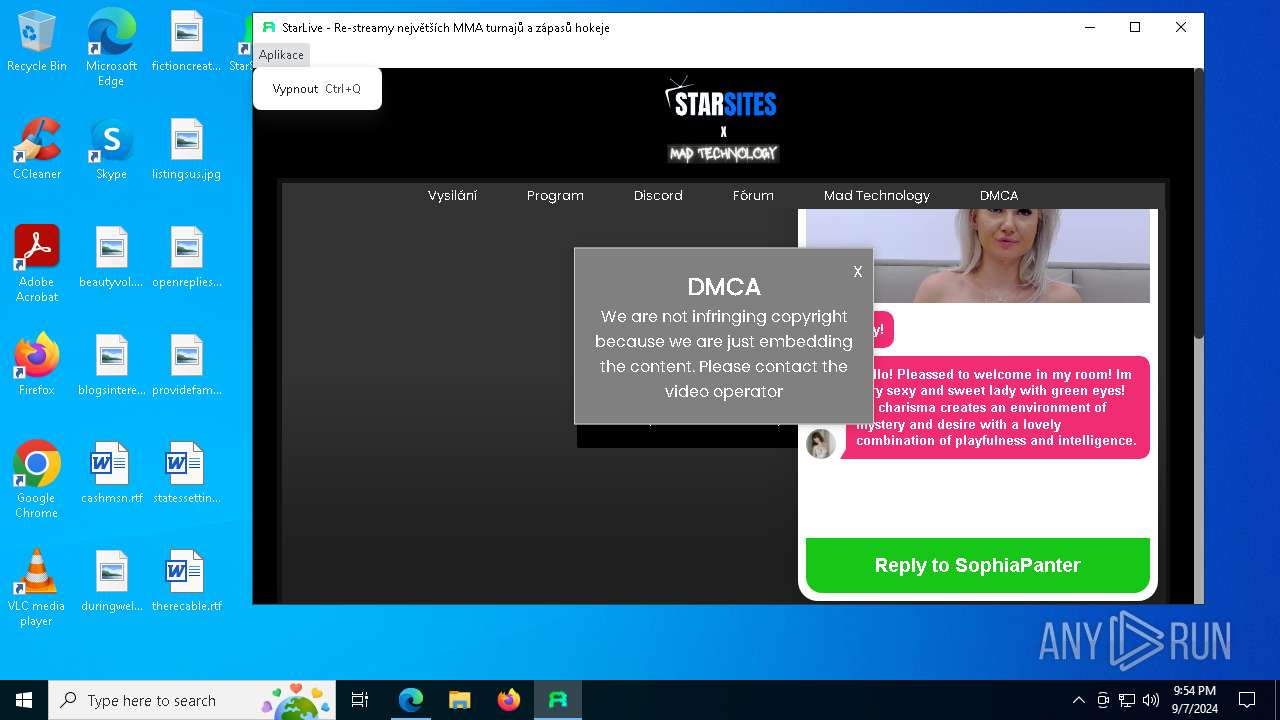The height and width of the screenshot is (720, 1280).
Task: Click the taskbar clock showing 9:54 PM
Action: pyautogui.click(x=1195, y=700)
